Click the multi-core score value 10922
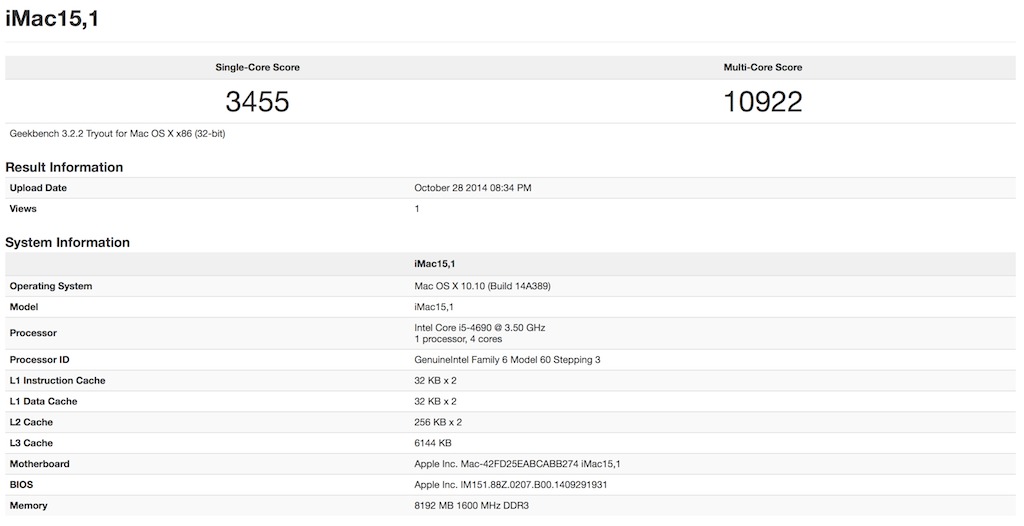The image size is (1024, 526). point(763,102)
